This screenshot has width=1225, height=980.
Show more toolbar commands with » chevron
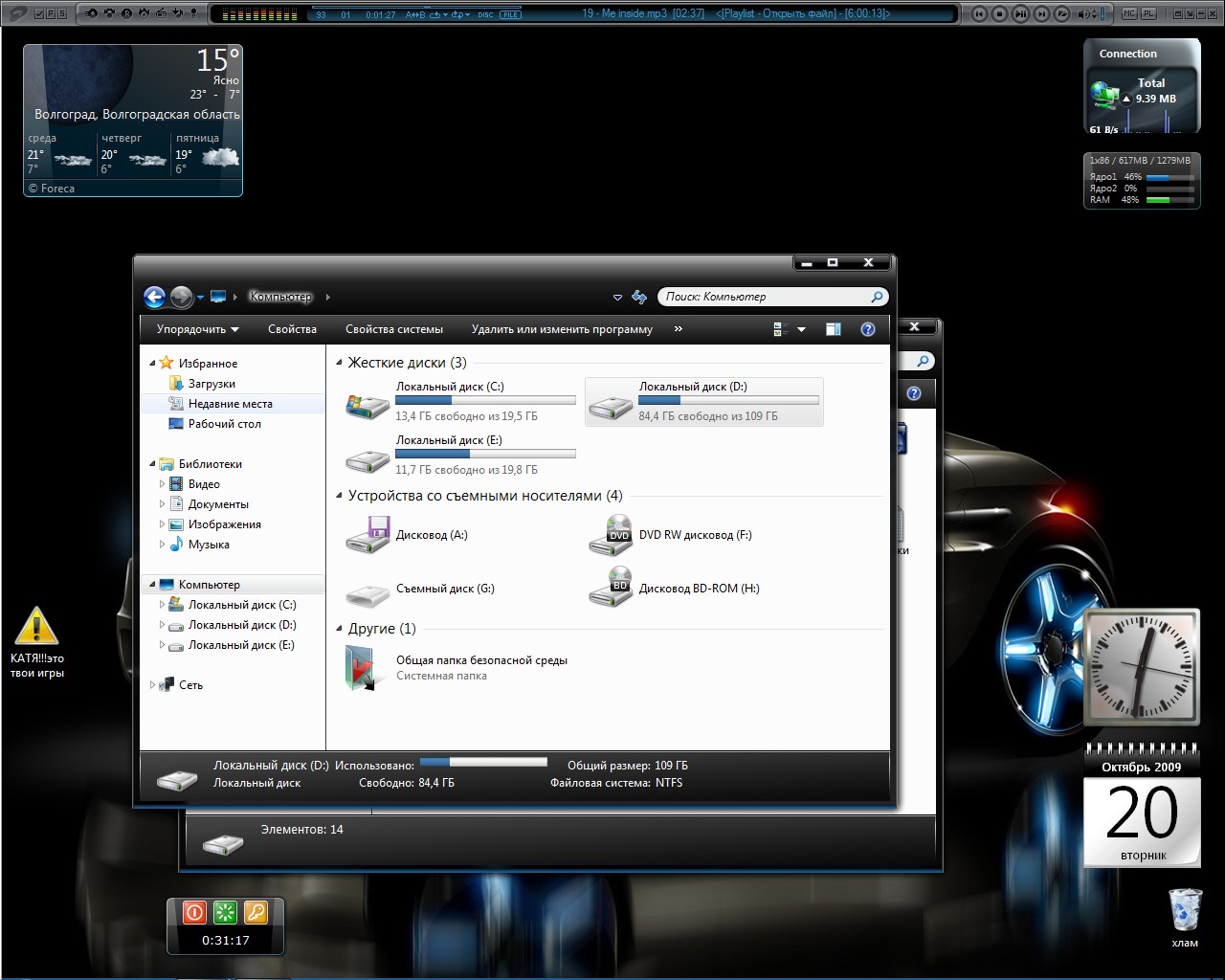679,328
